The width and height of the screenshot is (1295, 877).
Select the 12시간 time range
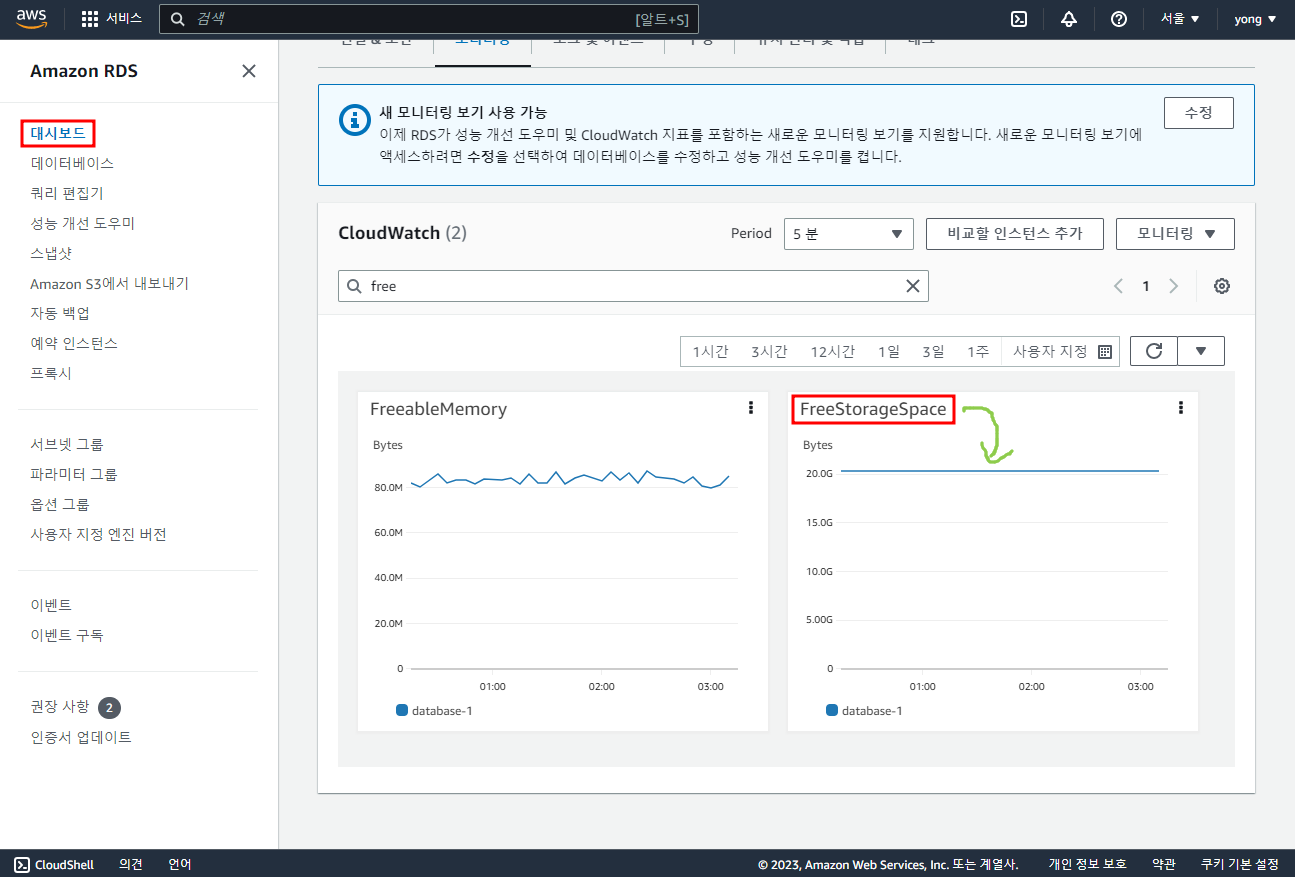(833, 352)
